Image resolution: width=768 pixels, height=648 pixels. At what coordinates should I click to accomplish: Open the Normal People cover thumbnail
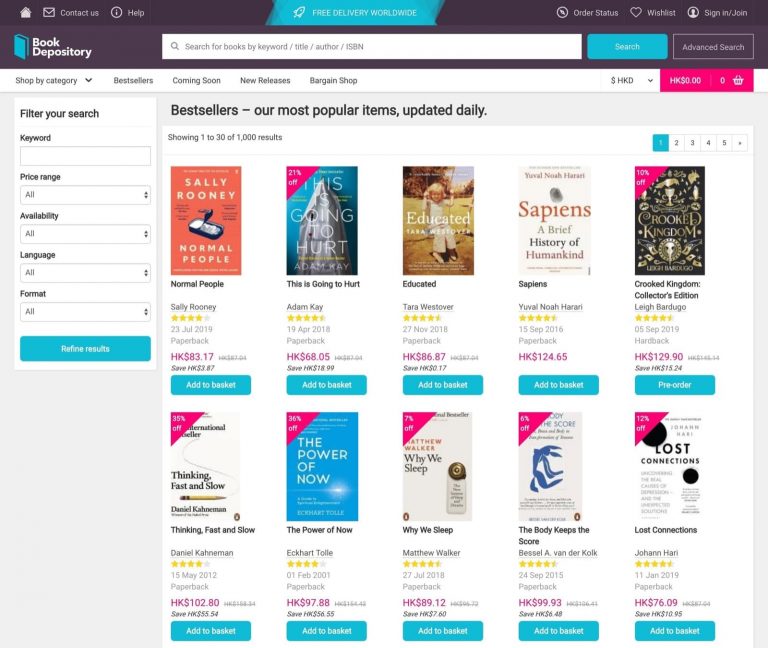[206, 220]
